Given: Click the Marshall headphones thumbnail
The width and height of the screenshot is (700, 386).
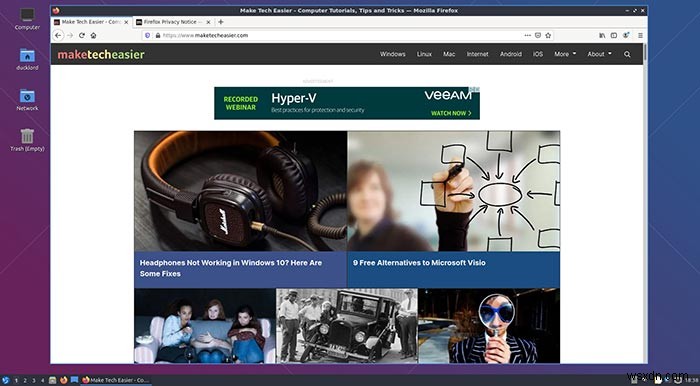Looking at the screenshot, I should click(x=240, y=191).
